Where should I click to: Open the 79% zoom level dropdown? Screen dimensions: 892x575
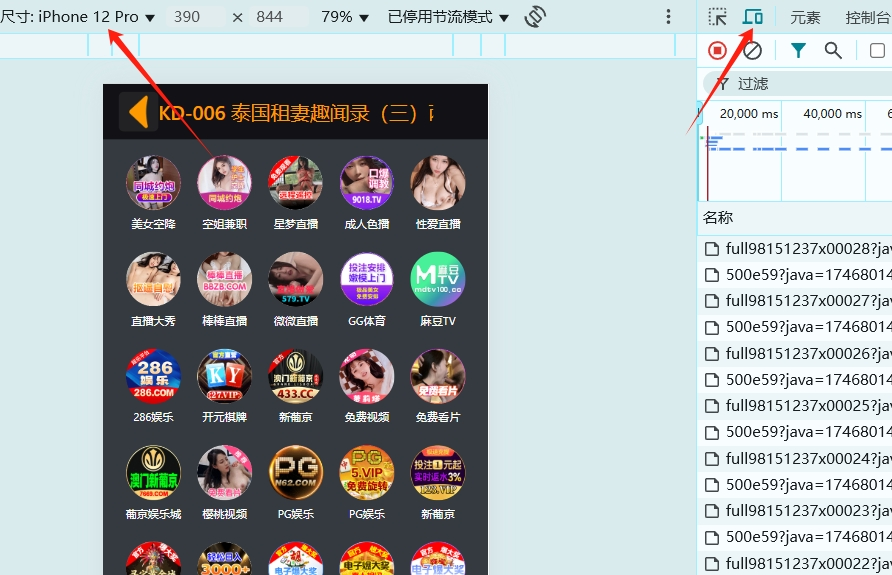tap(345, 17)
